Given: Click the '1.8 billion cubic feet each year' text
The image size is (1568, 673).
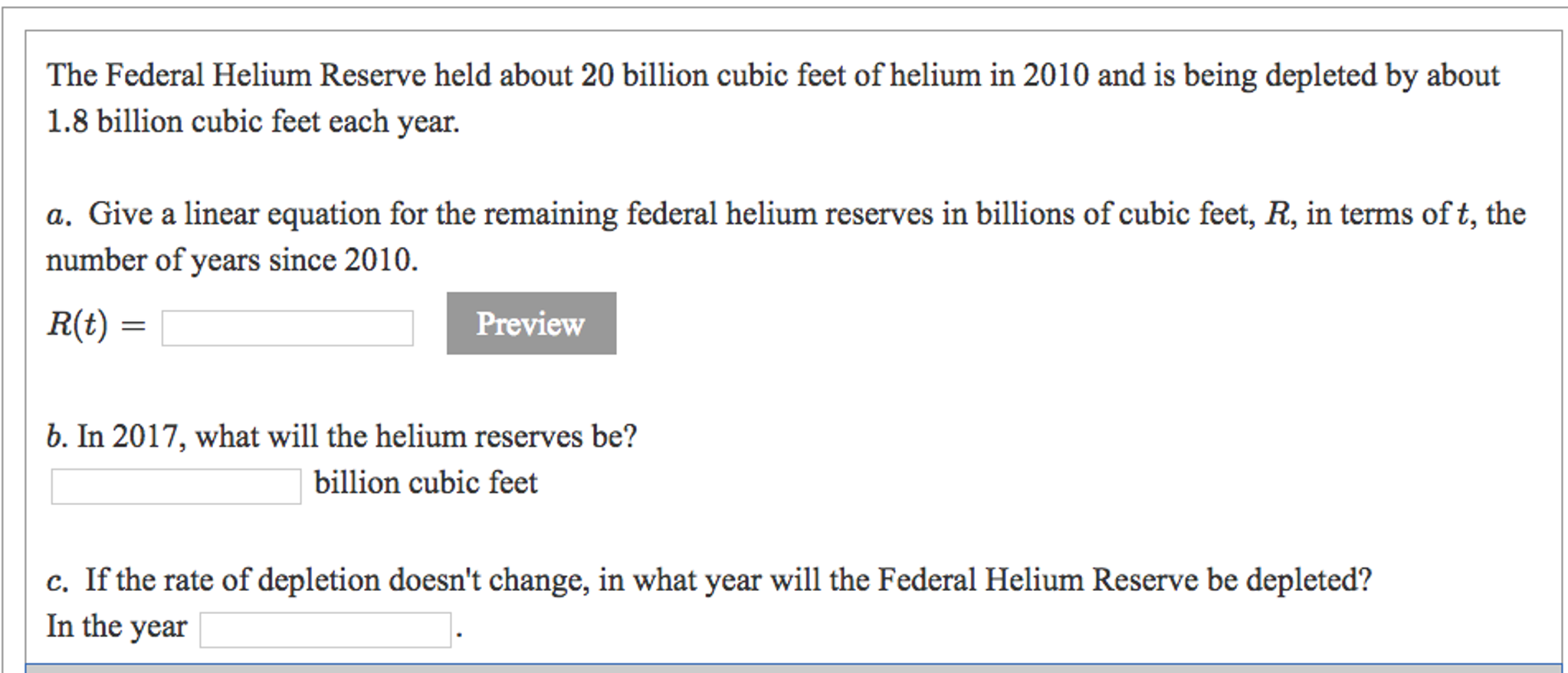Looking at the screenshot, I should pyautogui.click(x=253, y=122).
